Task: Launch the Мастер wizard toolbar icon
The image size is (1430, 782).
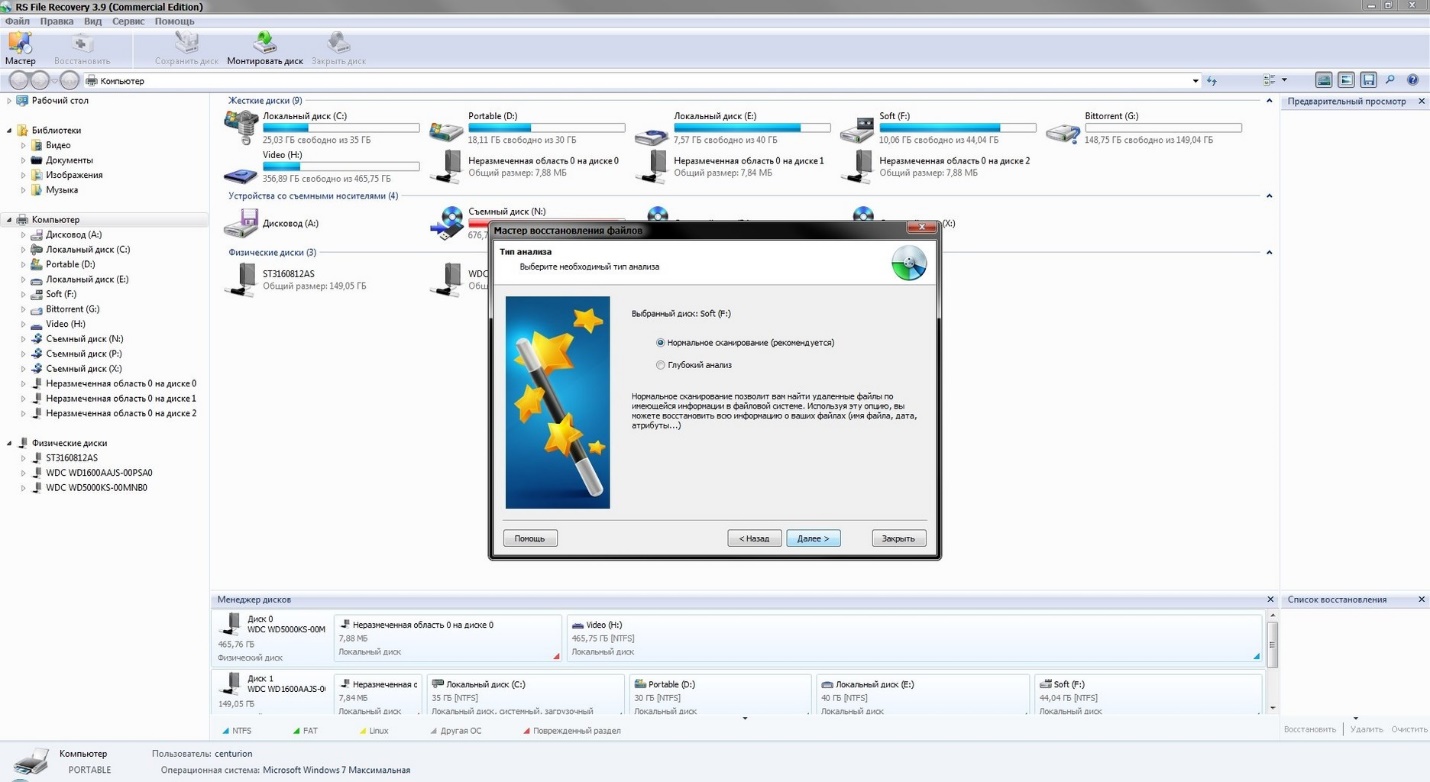Action: [20, 48]
